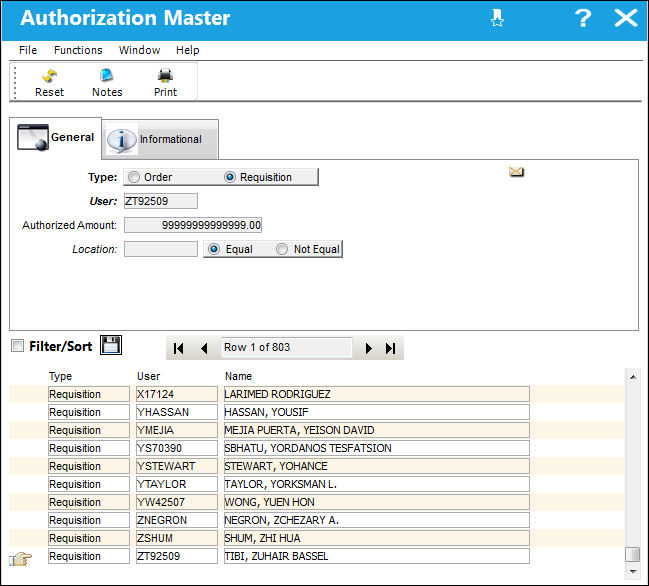
Task: Select user cell YMEJIA
Action: [177, 430]
